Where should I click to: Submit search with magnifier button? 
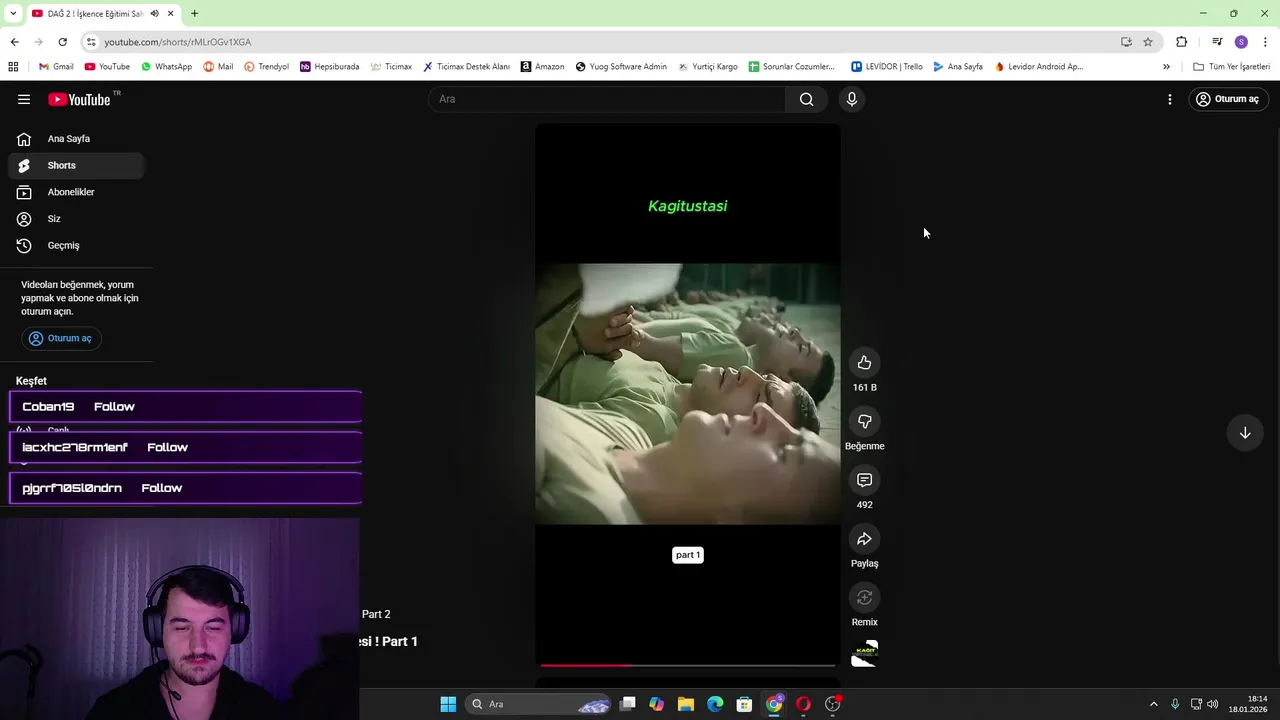pos(806,99)
